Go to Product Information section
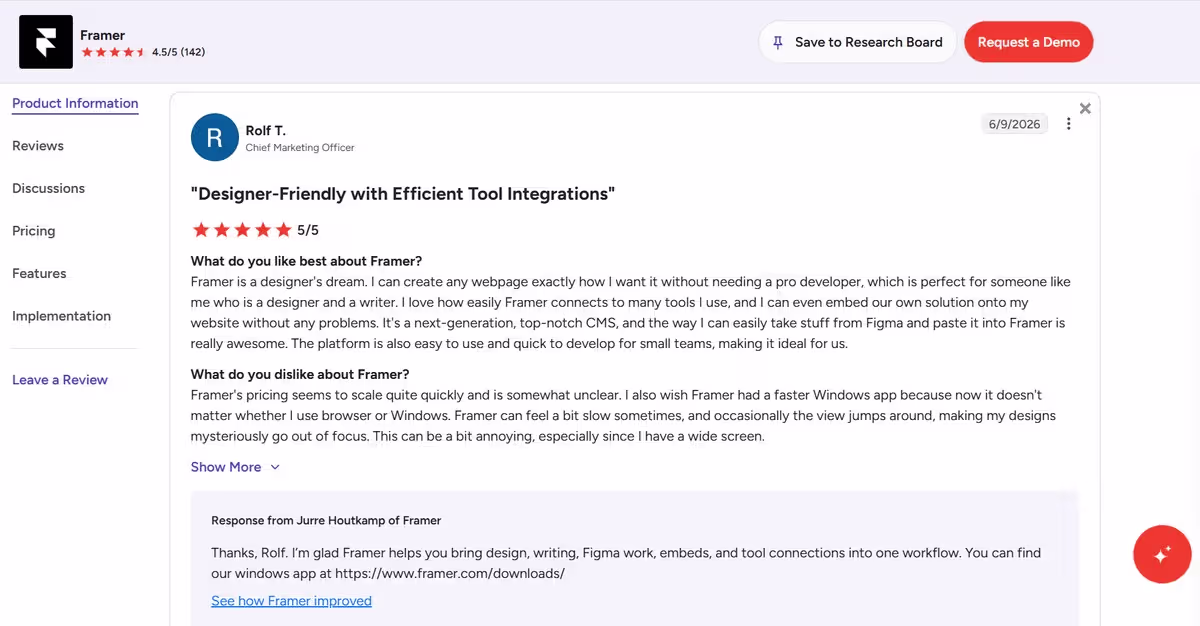This screenshot has width=1200, height=626. click(75, 103)
